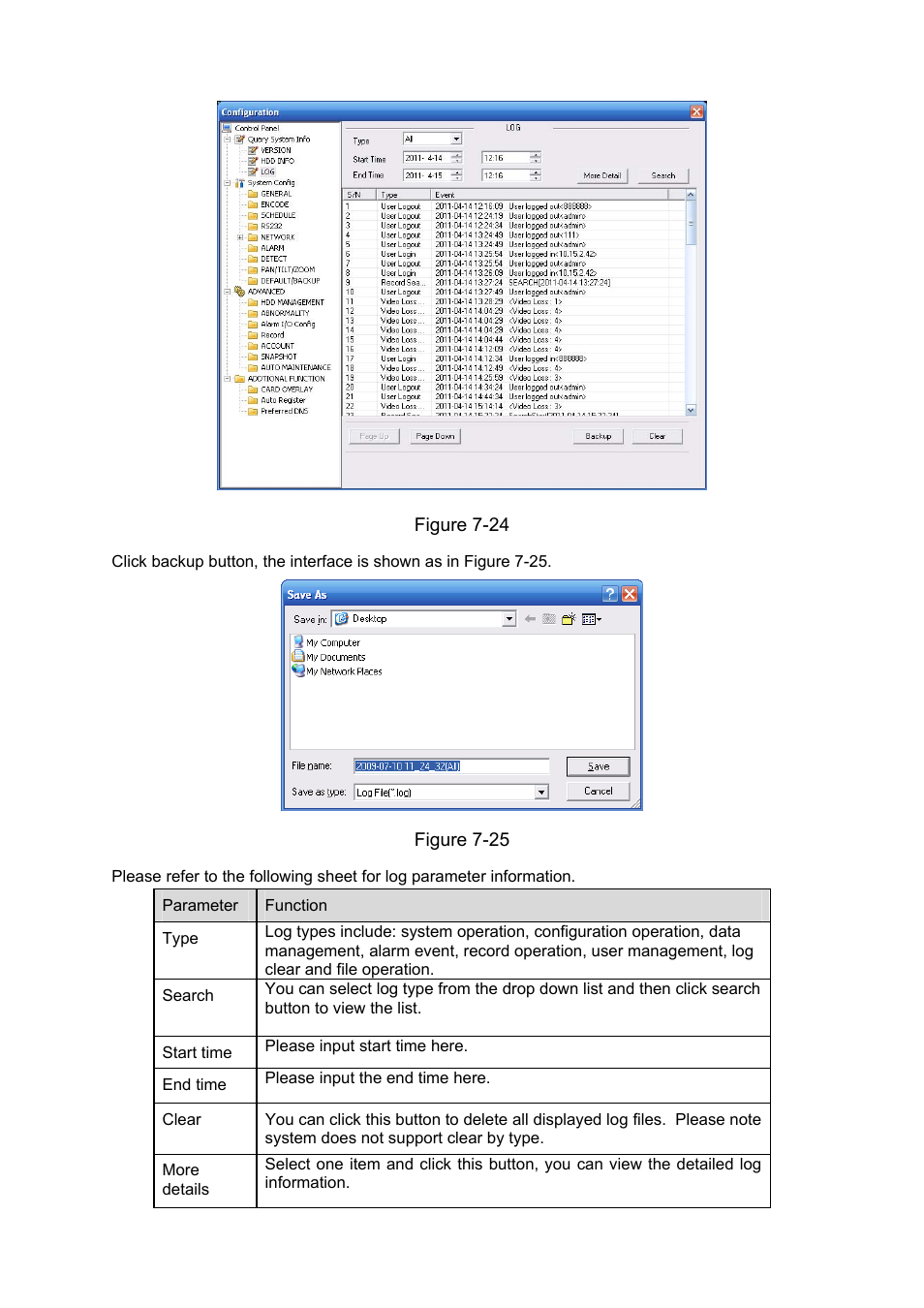The width and height of the screenshot is (924, 1308).
Task: Click the Backup button
Action: pos(599,436)
